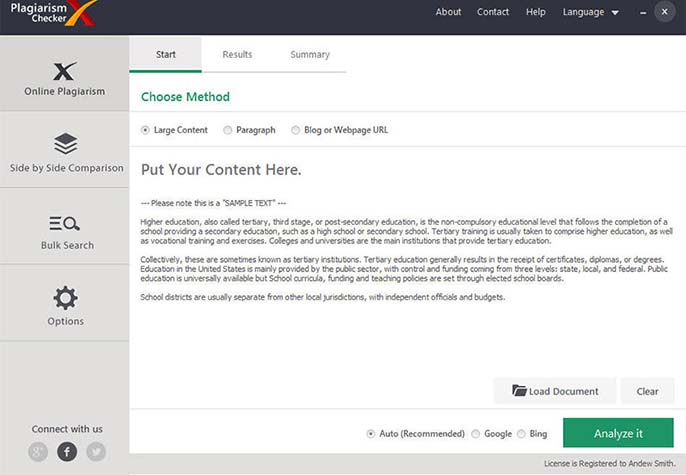Choose the Google search engine option
The image size is (686, 475).
(x=476, y=434)
